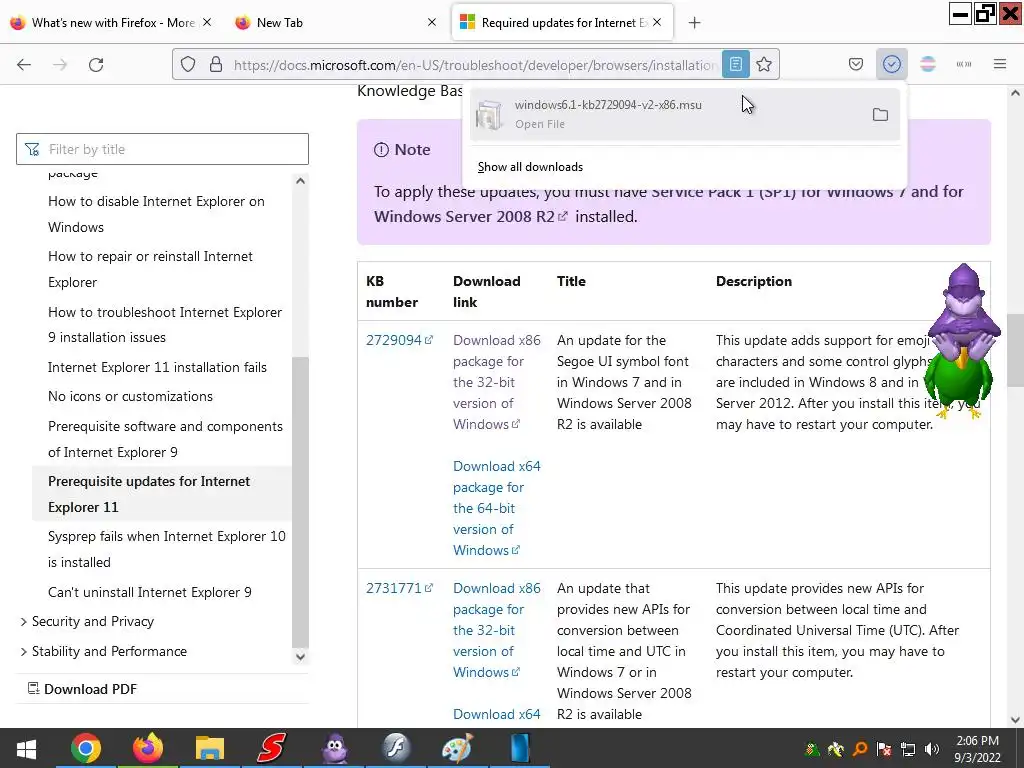Open the Windows Start menu
This screenshot has width=1024, height=768.
click(26, 748)
